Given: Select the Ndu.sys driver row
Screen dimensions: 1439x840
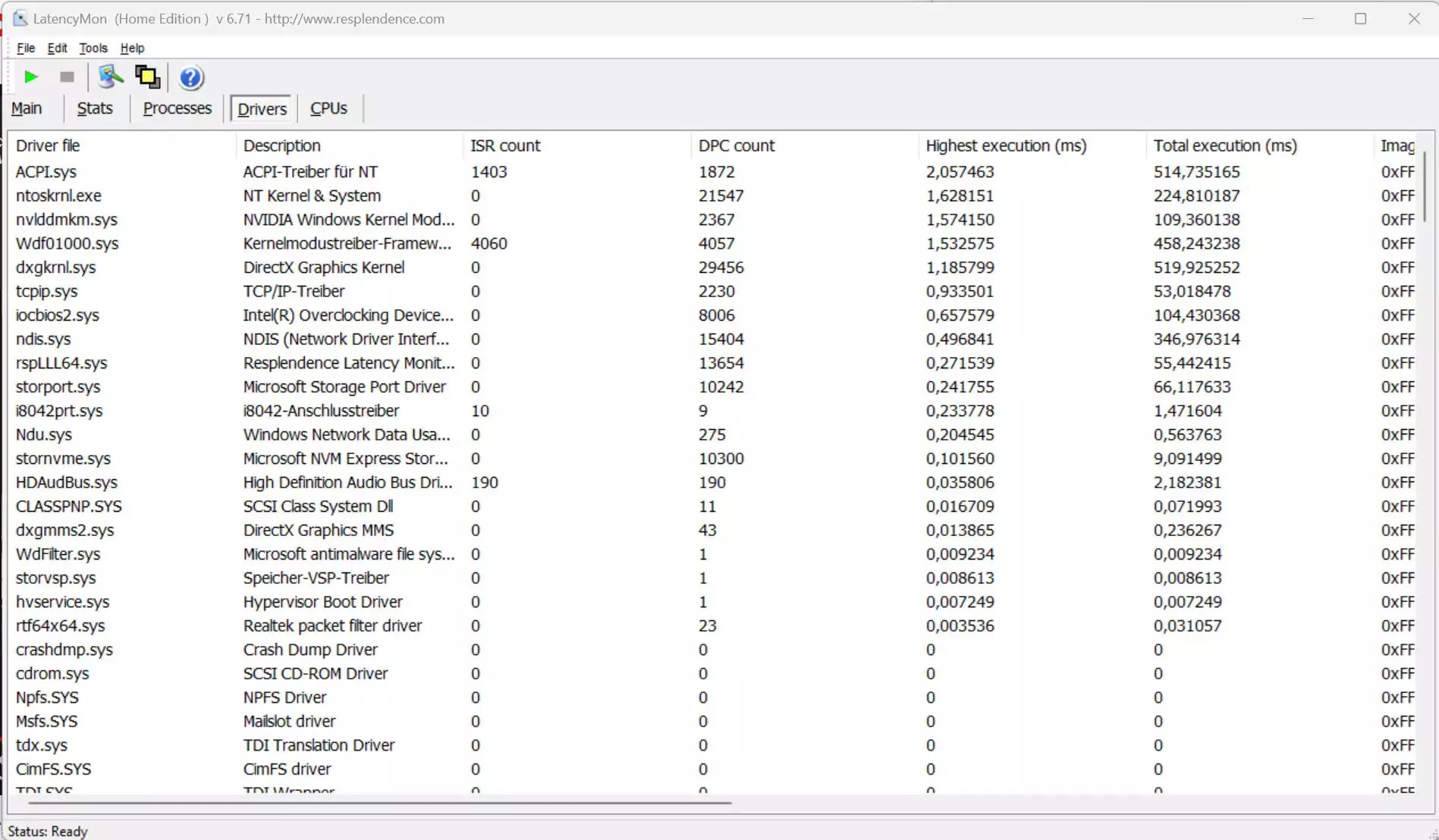Looking at the screenshot, I should (713, 434).
